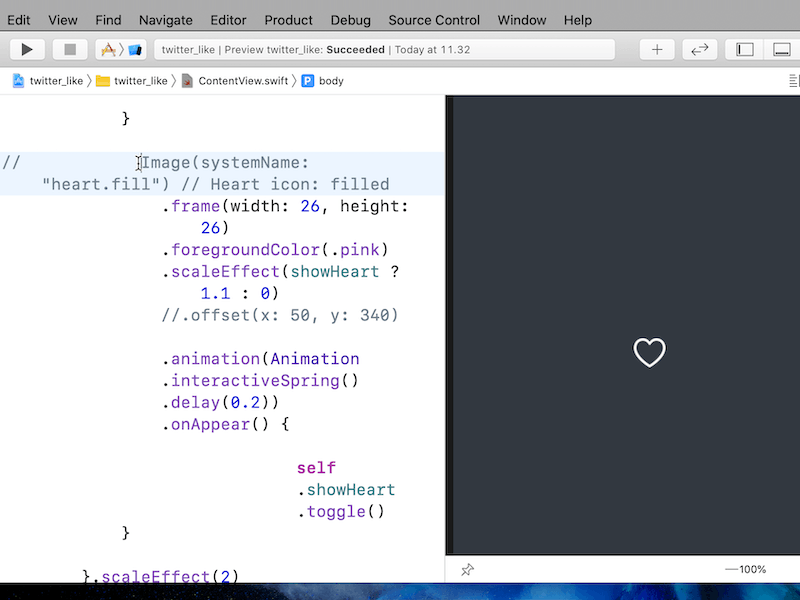The image size is (800, 600).
Task: Open the Debug menu
Action: tap(350, 20)
